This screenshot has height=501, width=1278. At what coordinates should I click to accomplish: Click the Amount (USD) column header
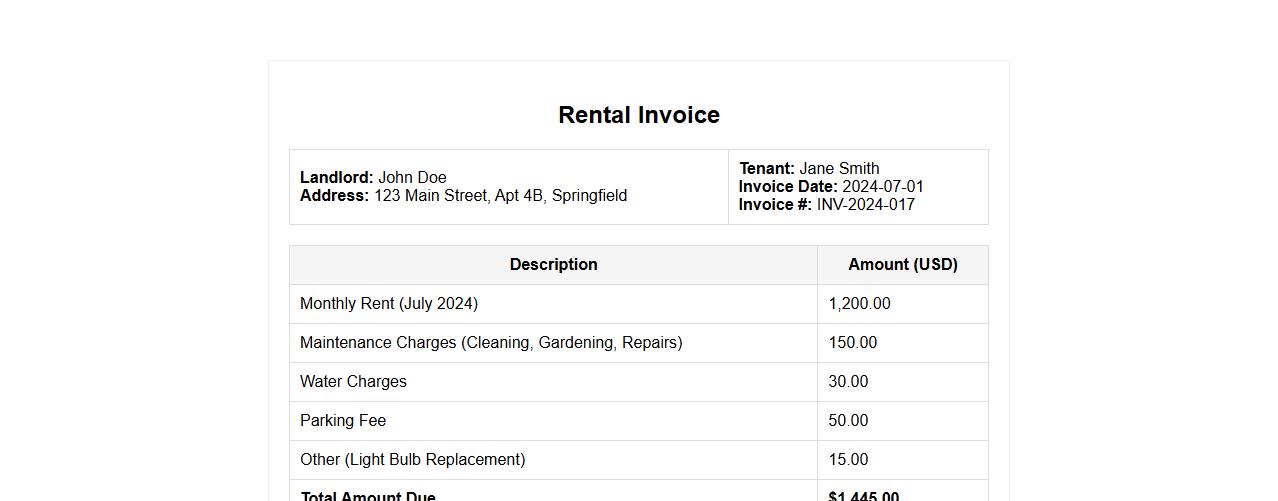pyautogui.click(x=903, y=265)
